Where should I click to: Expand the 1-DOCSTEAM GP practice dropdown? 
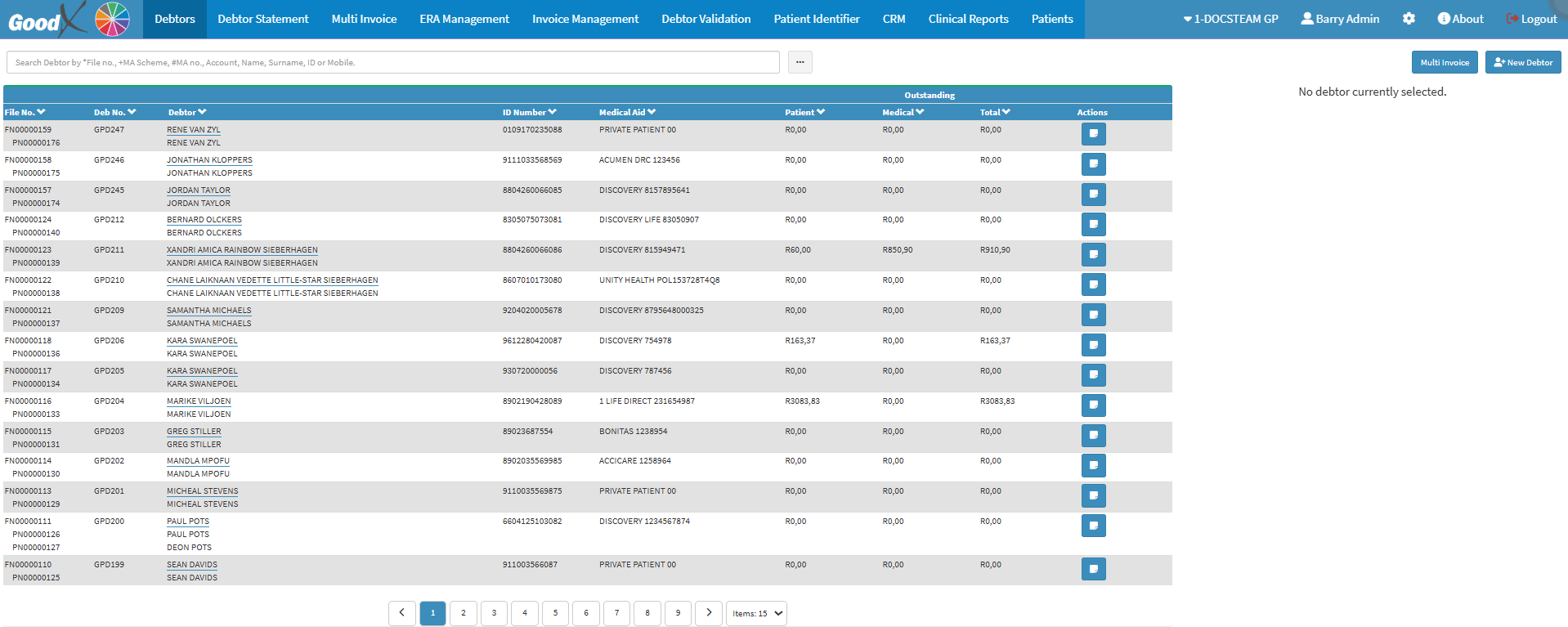1230,19
